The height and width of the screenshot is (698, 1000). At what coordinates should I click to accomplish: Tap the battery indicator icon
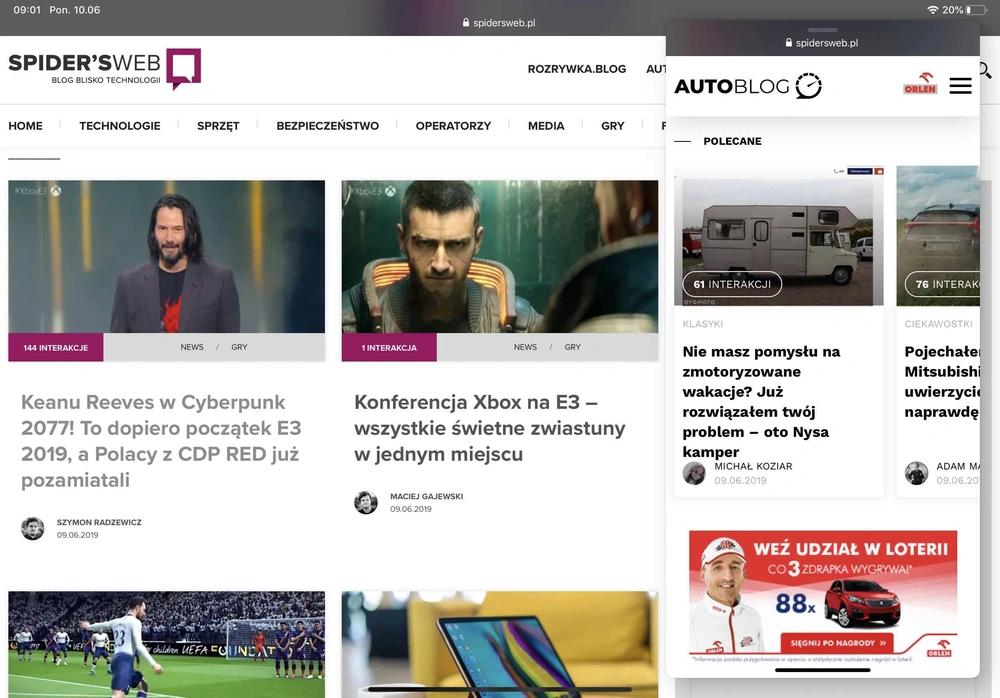[976, 10]
